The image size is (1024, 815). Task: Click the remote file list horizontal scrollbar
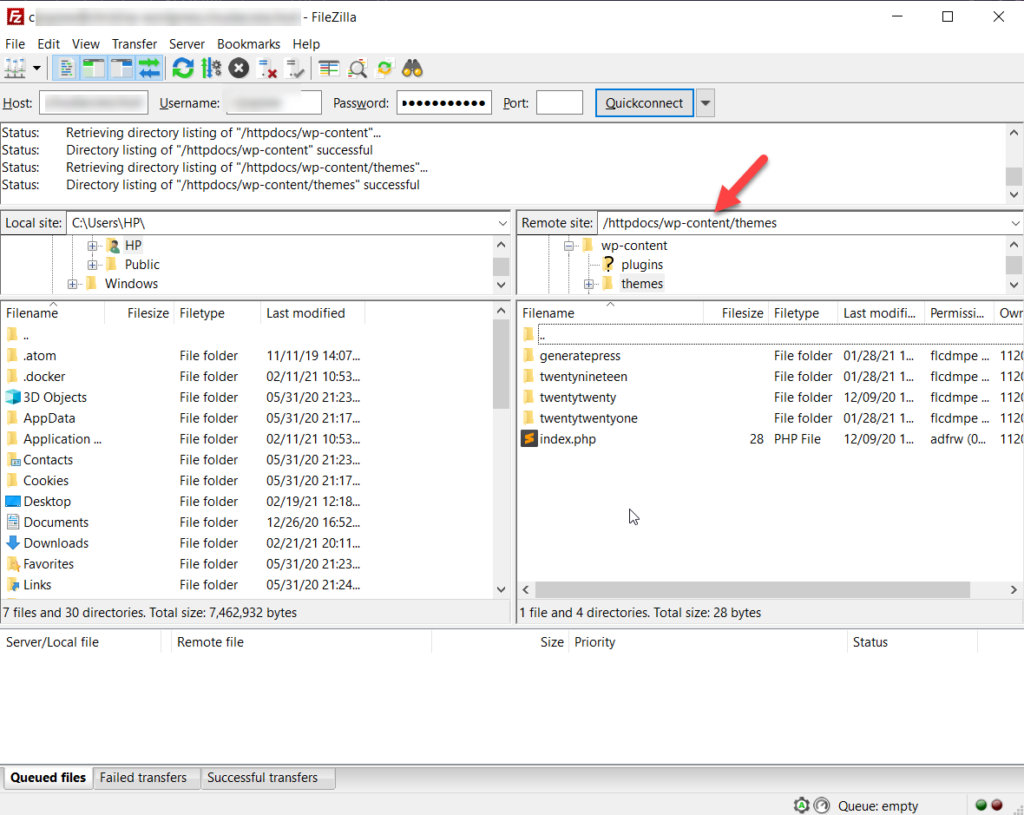pos(752,590)
